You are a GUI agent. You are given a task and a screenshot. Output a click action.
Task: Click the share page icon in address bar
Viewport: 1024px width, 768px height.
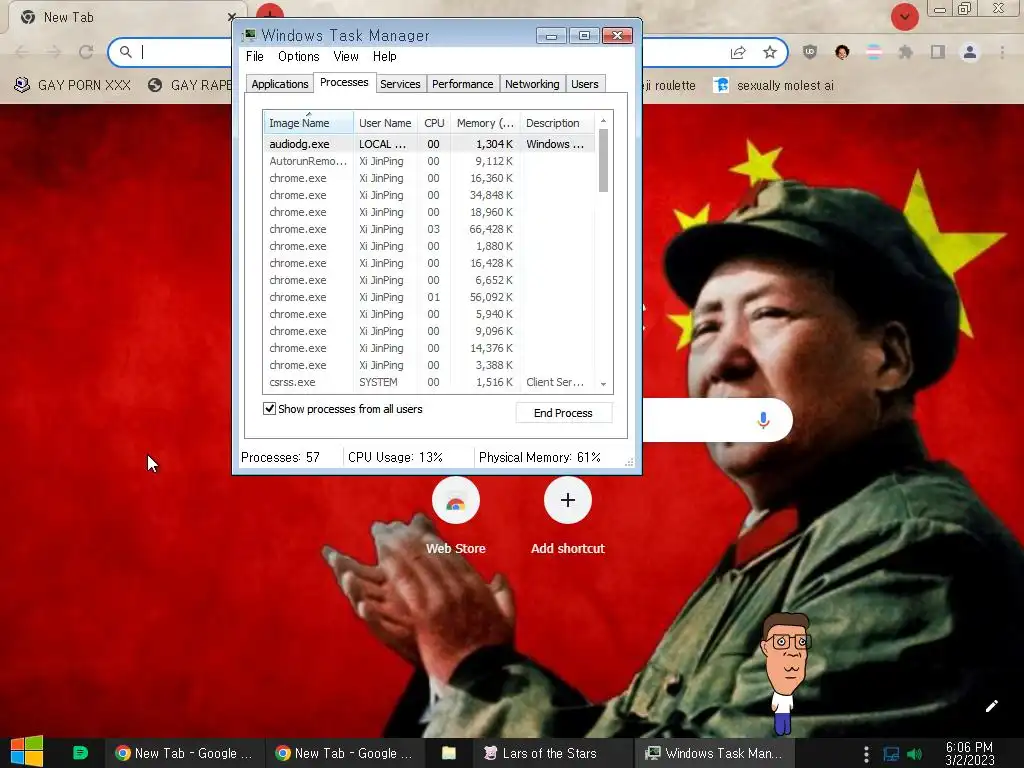(738, 52)
